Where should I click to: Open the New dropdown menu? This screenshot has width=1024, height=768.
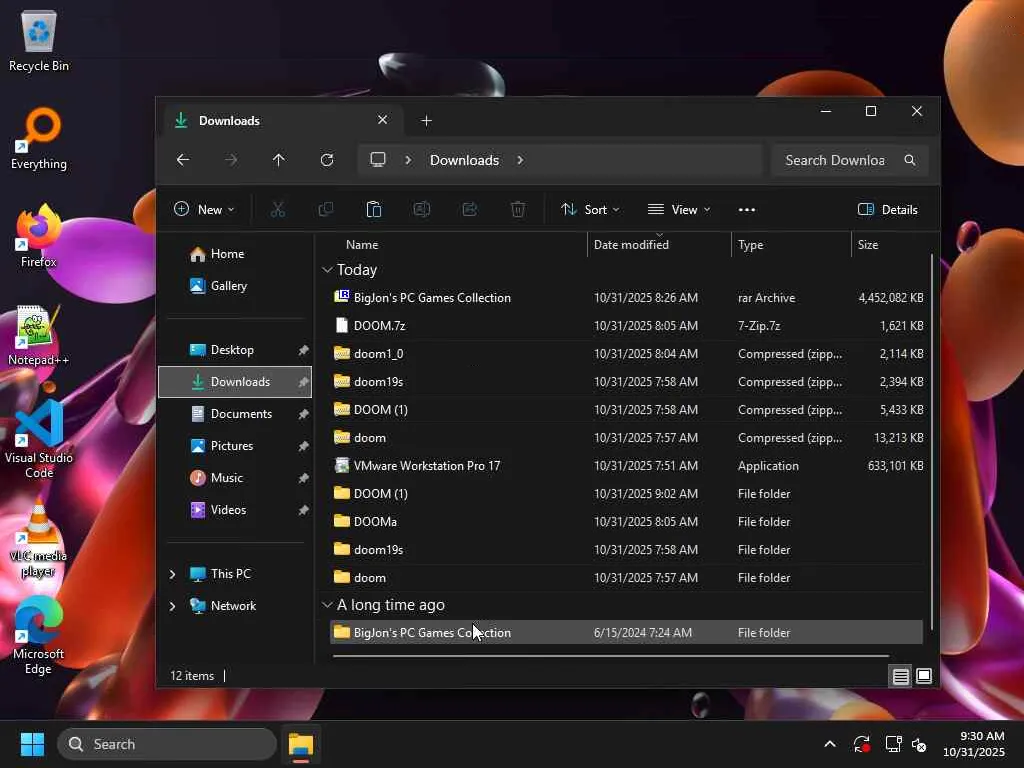[x=204, y=210]
